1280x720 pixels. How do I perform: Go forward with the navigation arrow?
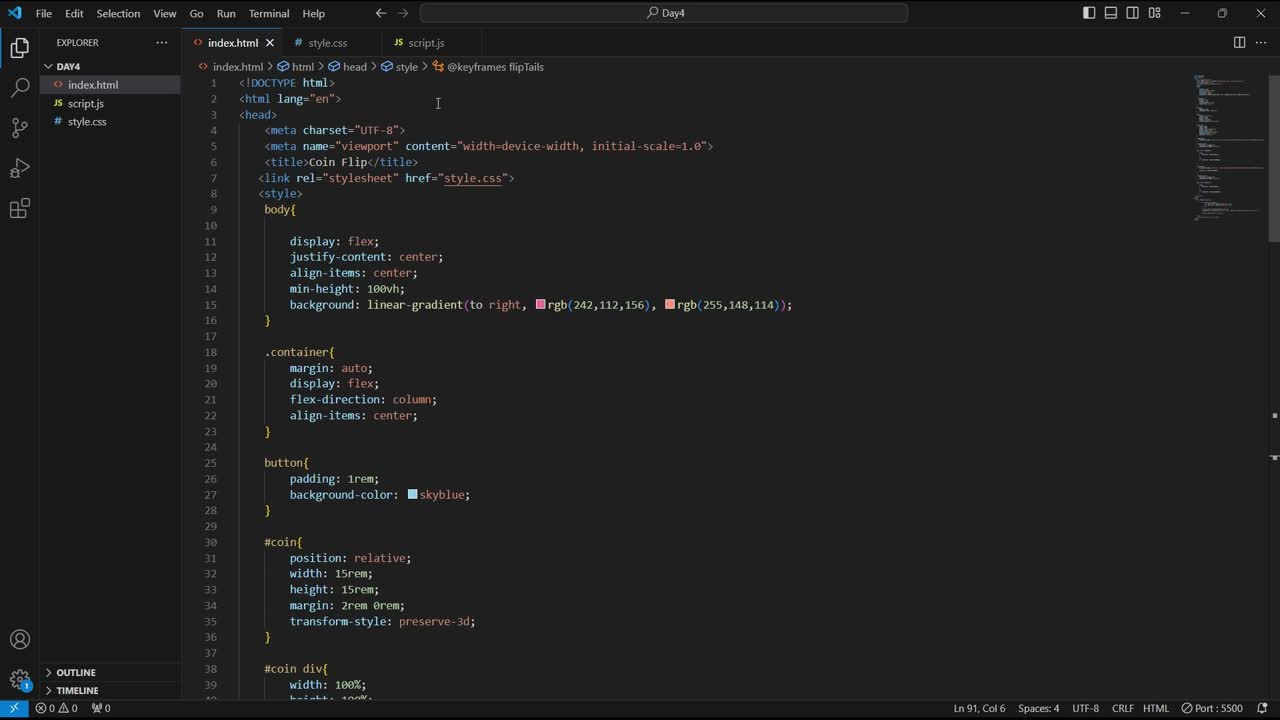[x=403, y=13]
